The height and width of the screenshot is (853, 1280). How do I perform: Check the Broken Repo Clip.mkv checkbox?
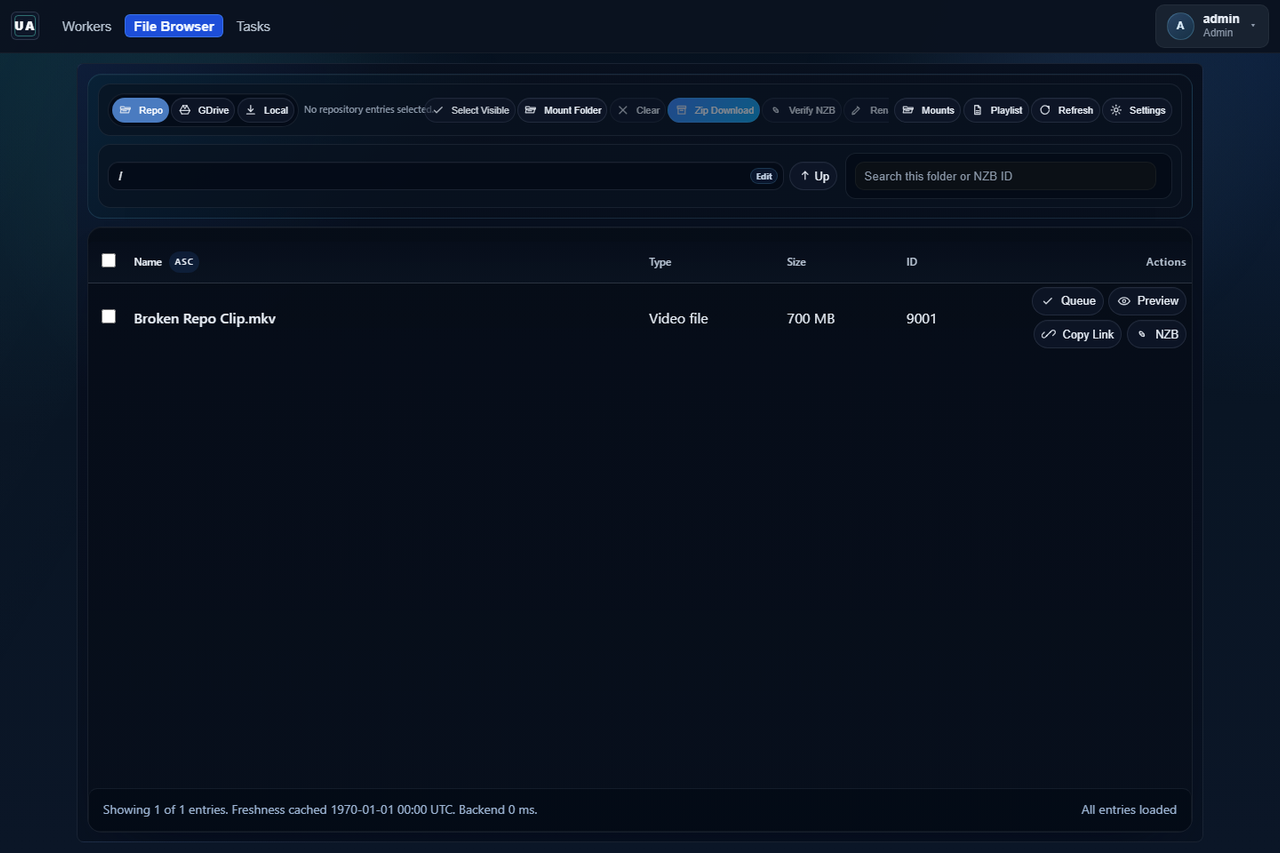pos(109,317)
